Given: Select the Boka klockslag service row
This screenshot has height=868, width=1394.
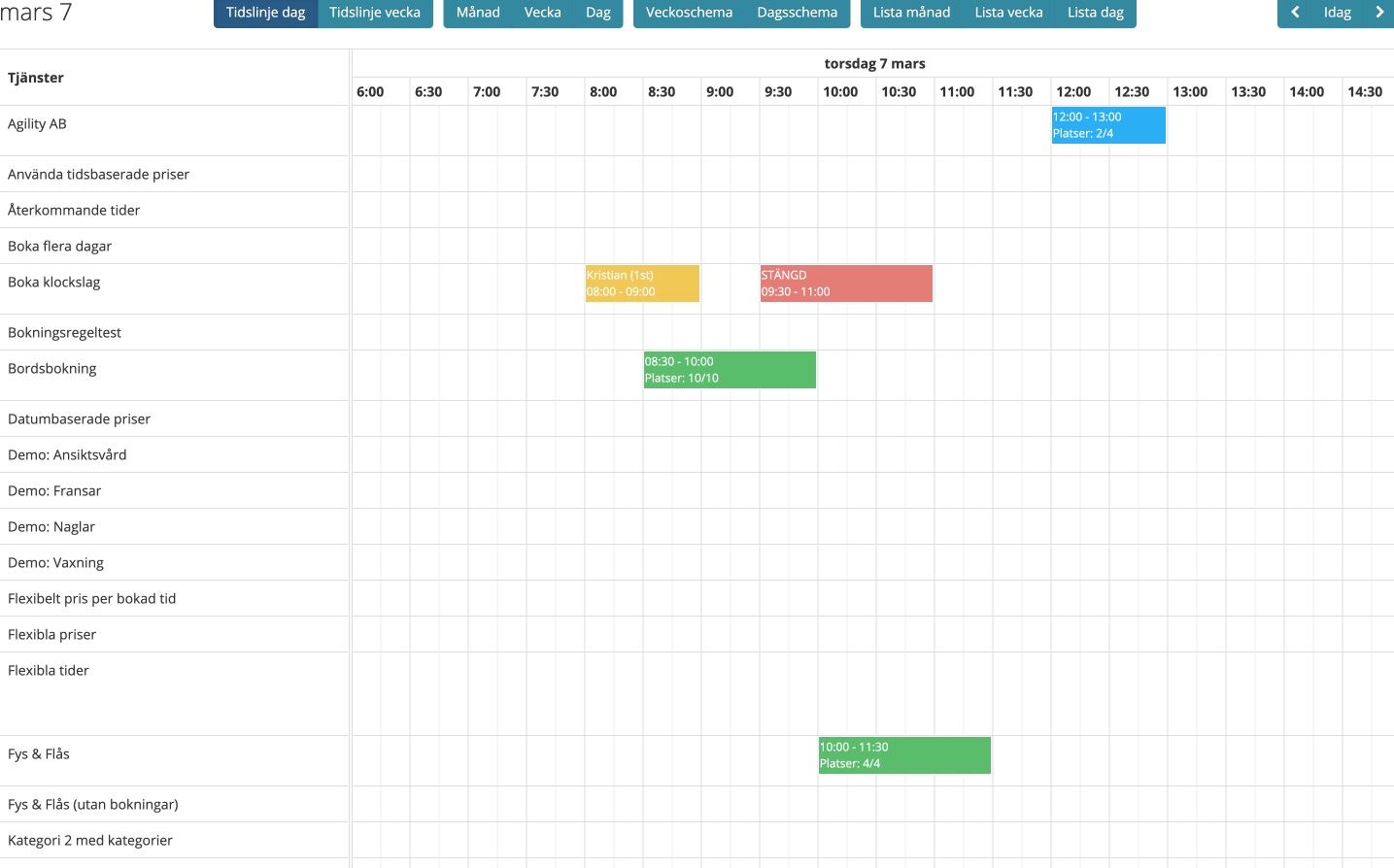Looking at the screenshot, I should [x=54, y=283].
